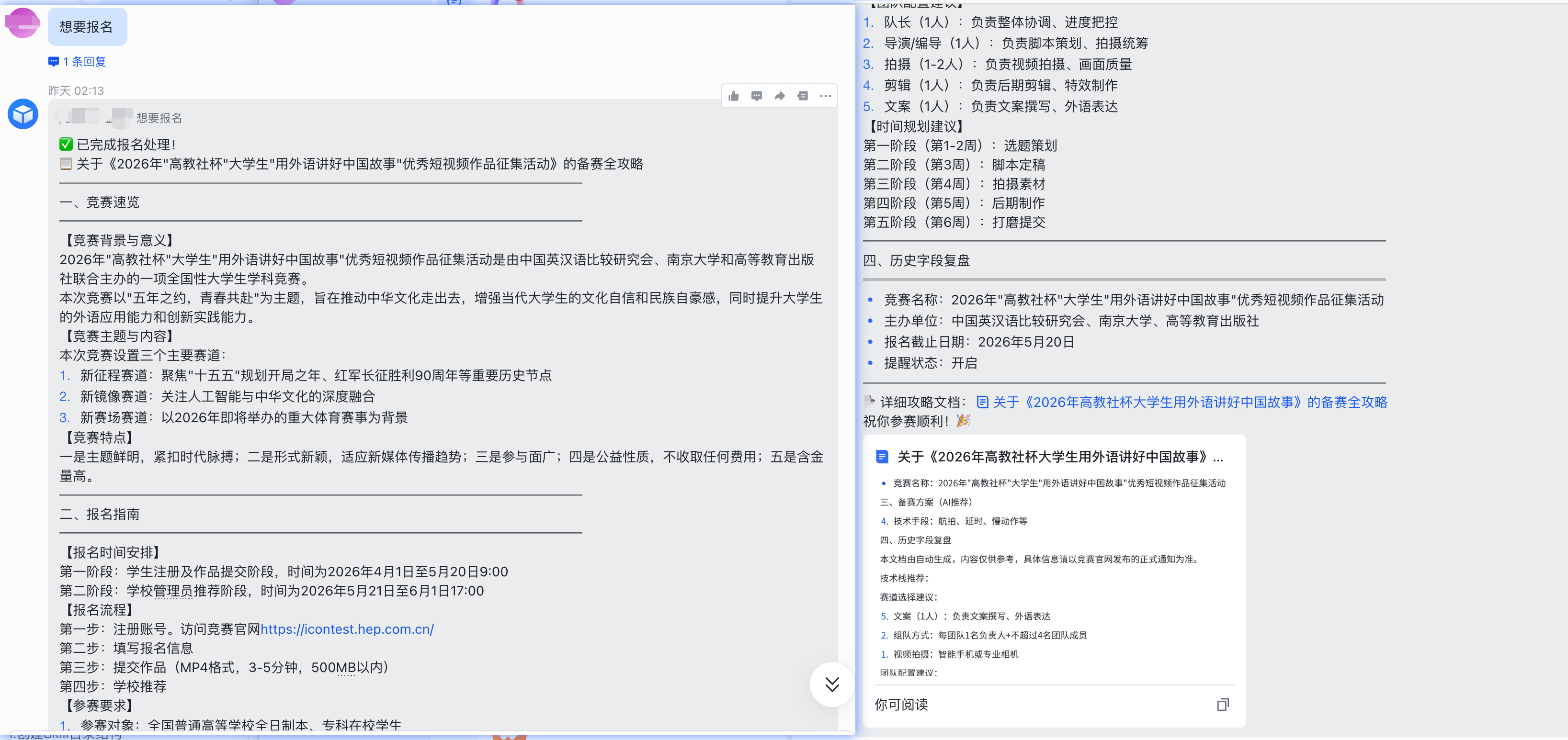Image resolution: width=1568 pixels, height=740 pixels.
Task: Click the '【竞赛主题与内容】' subheading
Action: pyautogui.click(x=120, y=336)
